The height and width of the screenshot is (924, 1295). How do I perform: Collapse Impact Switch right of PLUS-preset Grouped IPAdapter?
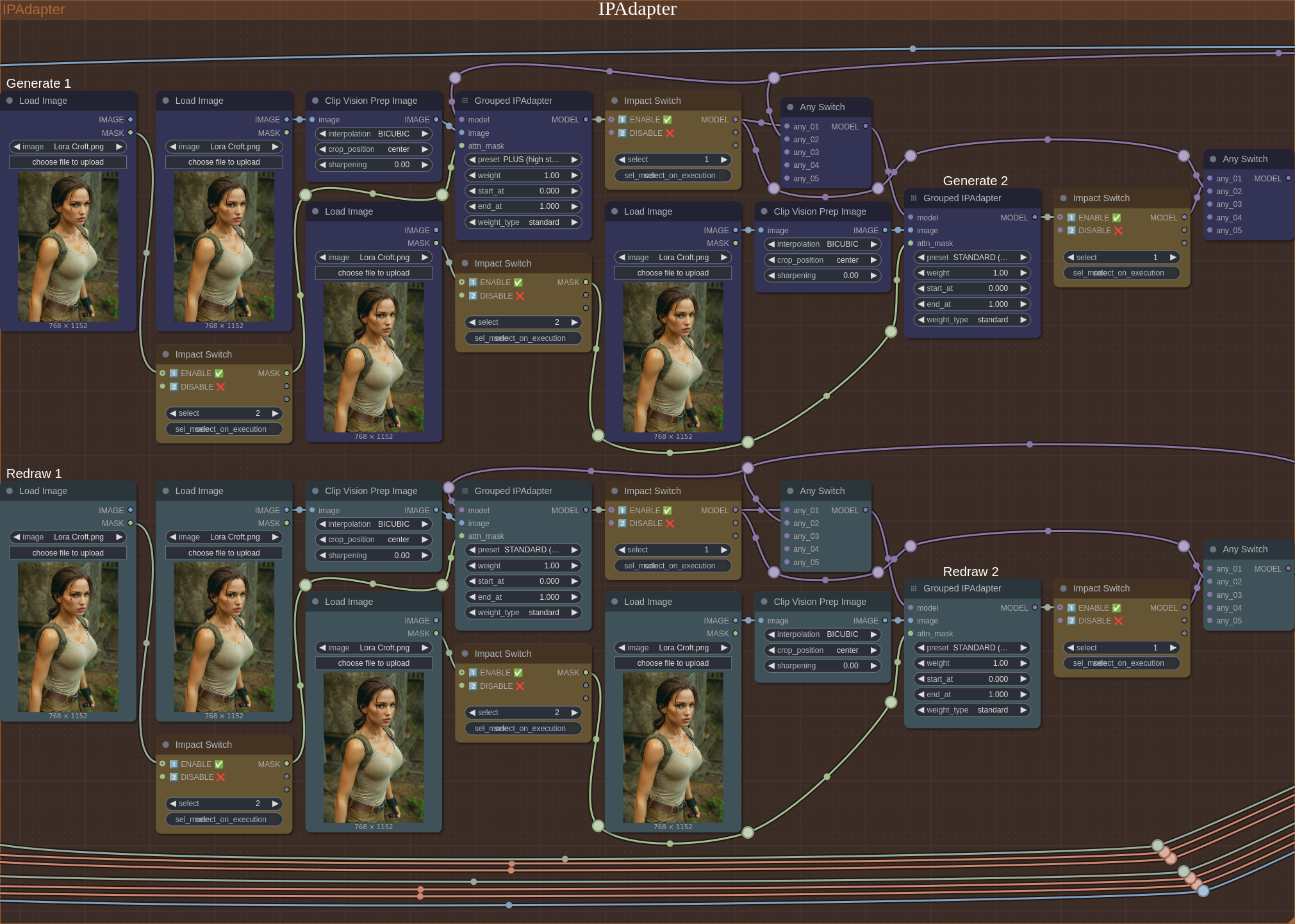point(615,101)
